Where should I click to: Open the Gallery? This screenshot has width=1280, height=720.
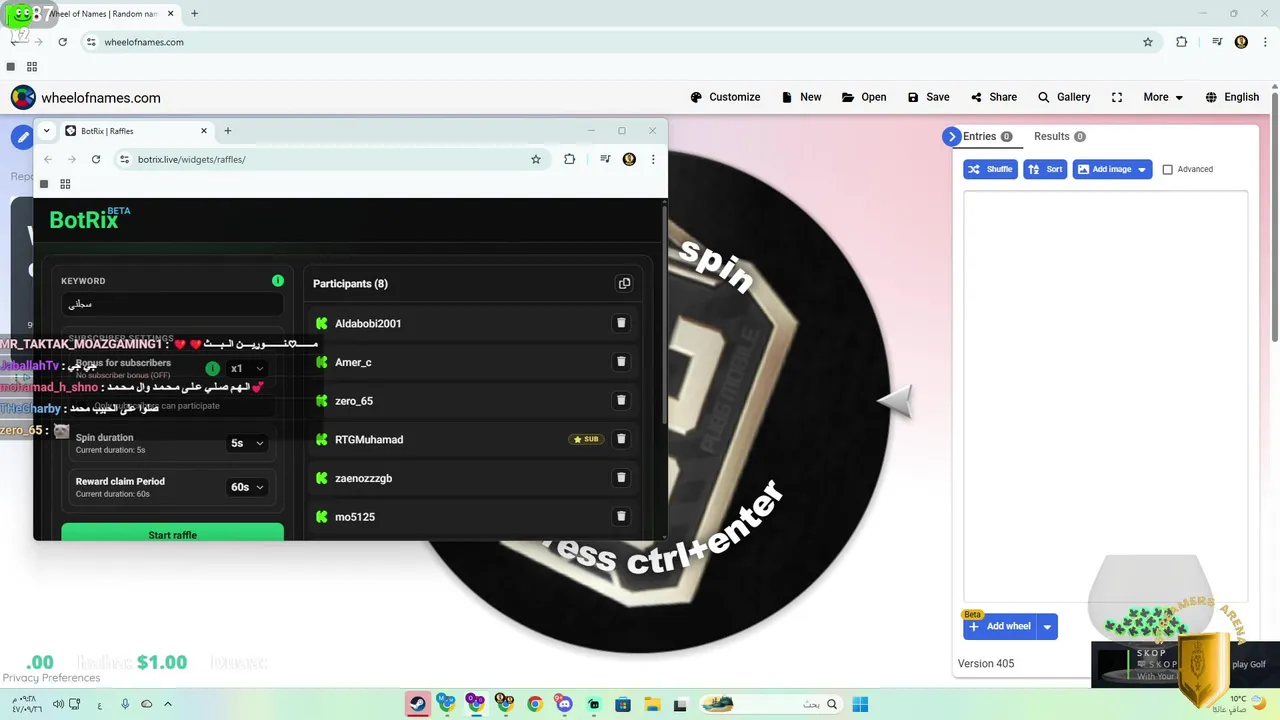(1064, 97)
